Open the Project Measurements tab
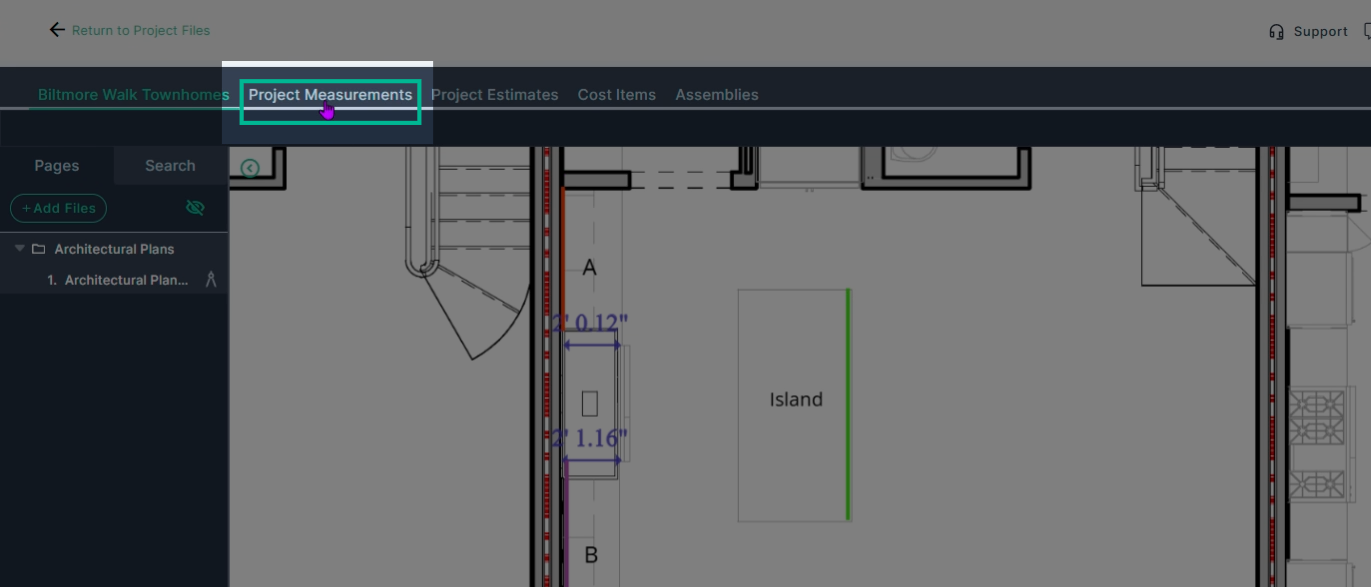1371x587 pixels. coord(330,95)
